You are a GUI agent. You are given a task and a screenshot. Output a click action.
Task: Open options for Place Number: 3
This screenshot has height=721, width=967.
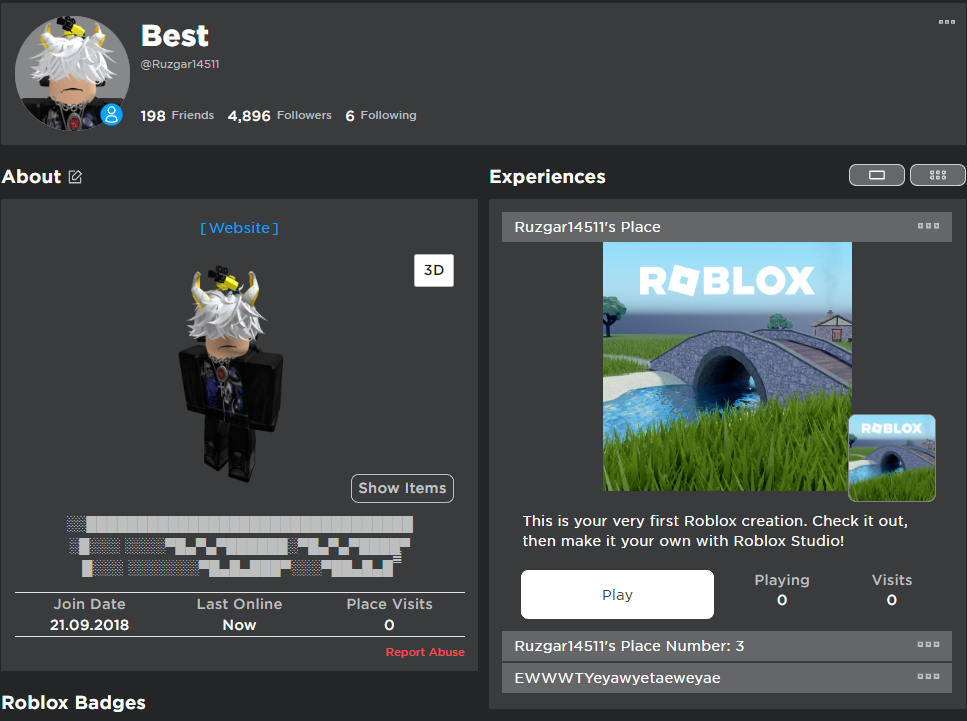[x=928, y=645]
